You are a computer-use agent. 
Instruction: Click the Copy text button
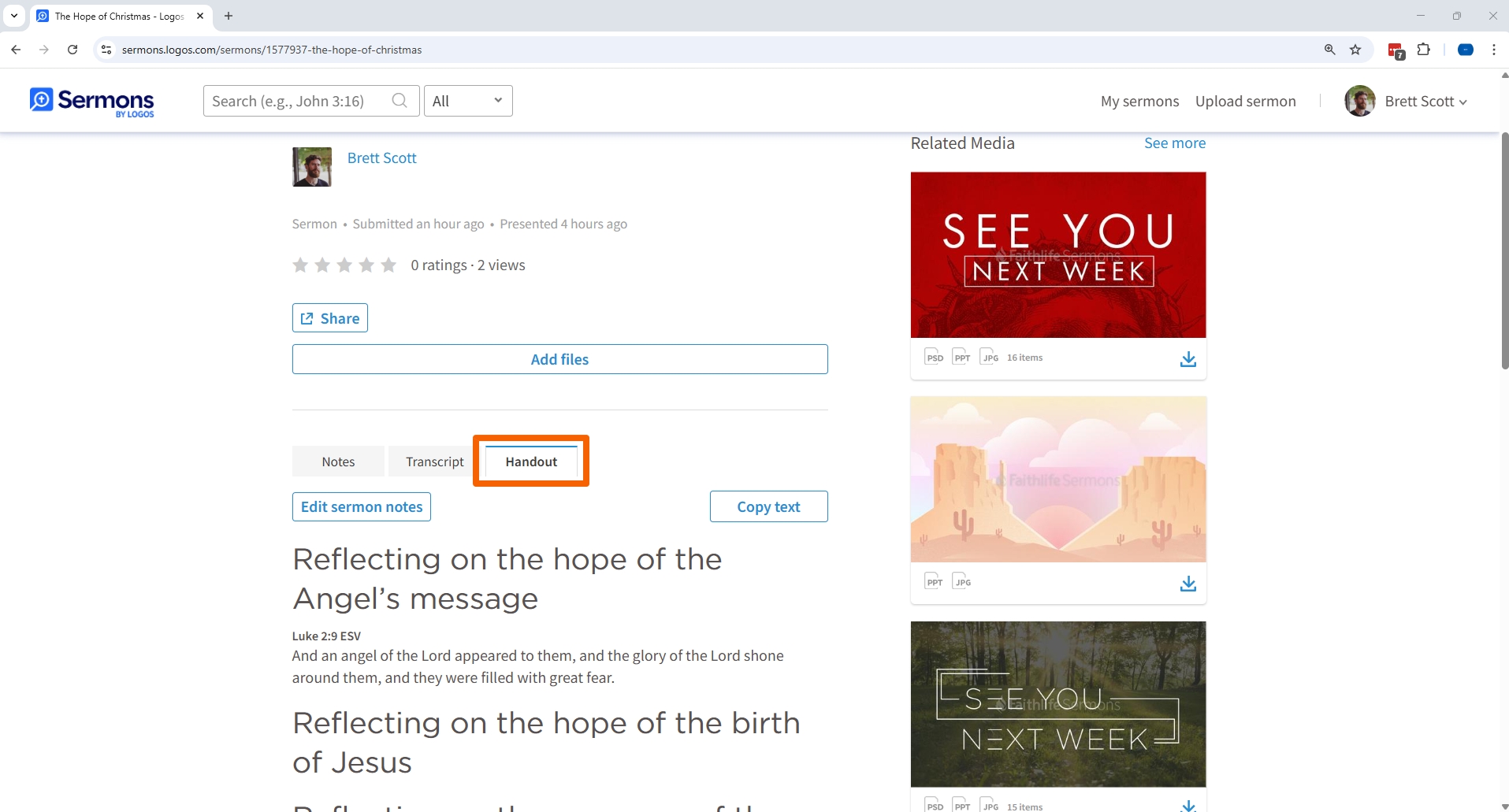click(768, 506)
